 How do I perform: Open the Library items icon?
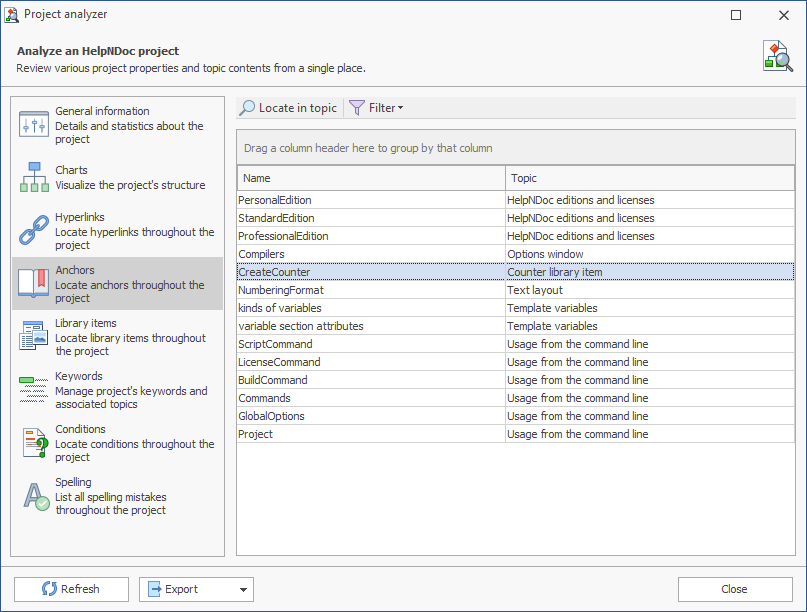pos(34,336)
